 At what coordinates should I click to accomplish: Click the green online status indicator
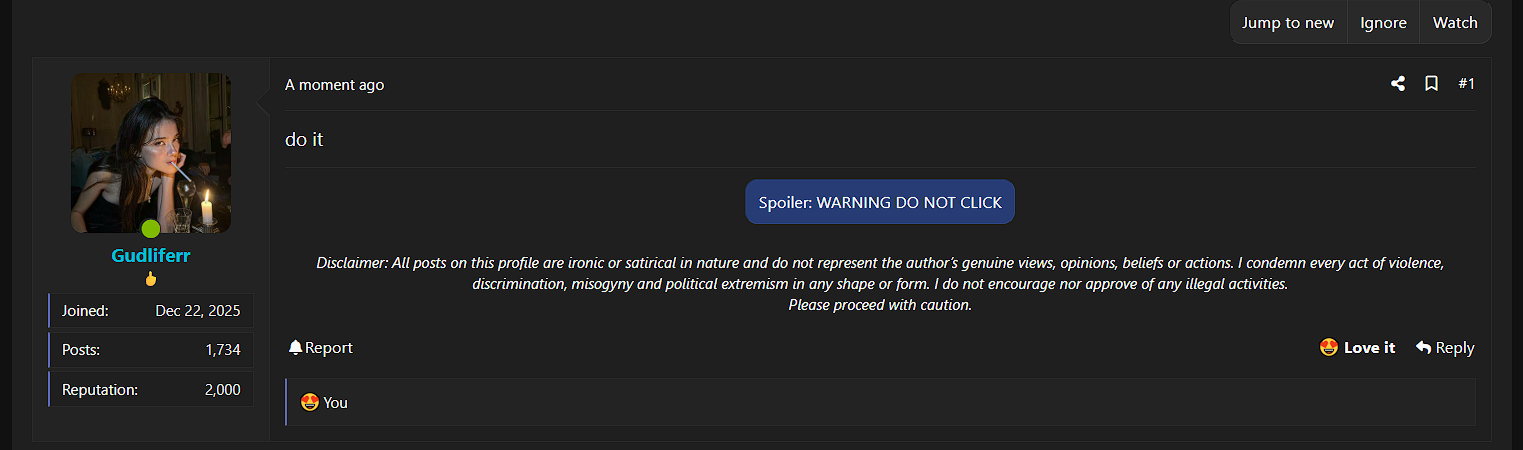(x=150, y=229)
